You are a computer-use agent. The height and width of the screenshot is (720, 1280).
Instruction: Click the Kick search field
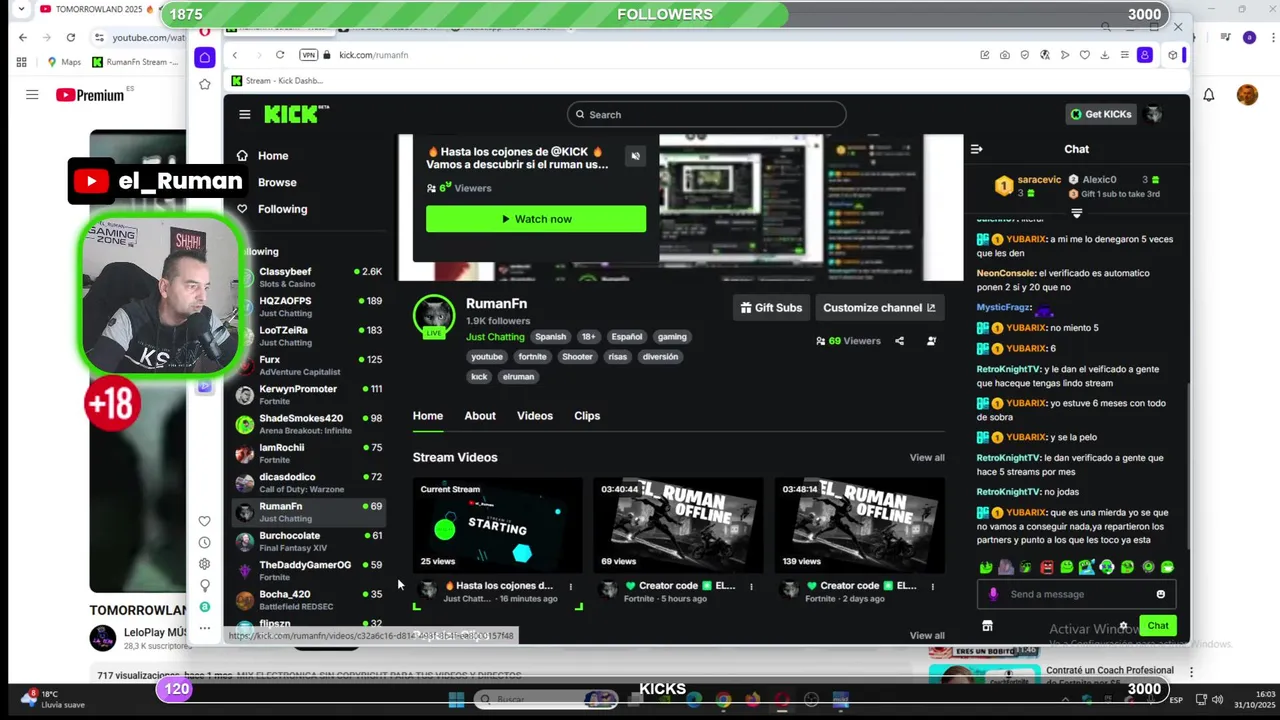click(x=706, y=114)
